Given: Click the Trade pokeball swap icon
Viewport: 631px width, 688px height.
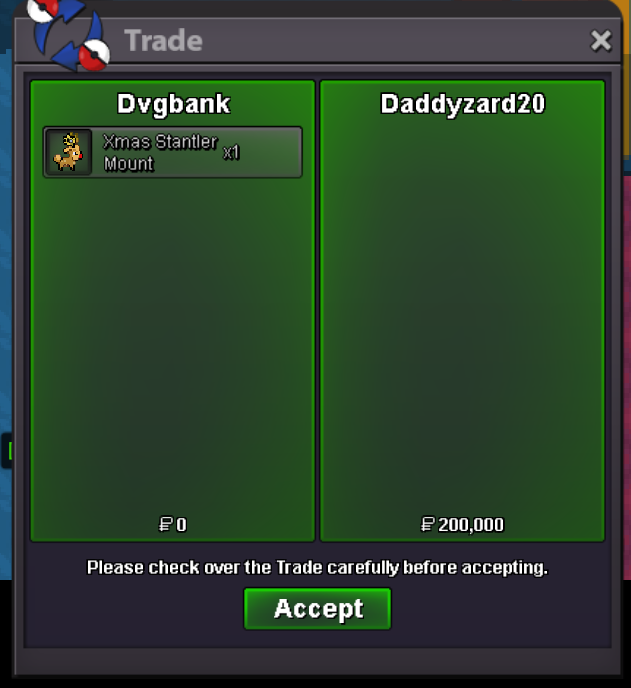Looking at the screenshot, I should click(68, 34).
